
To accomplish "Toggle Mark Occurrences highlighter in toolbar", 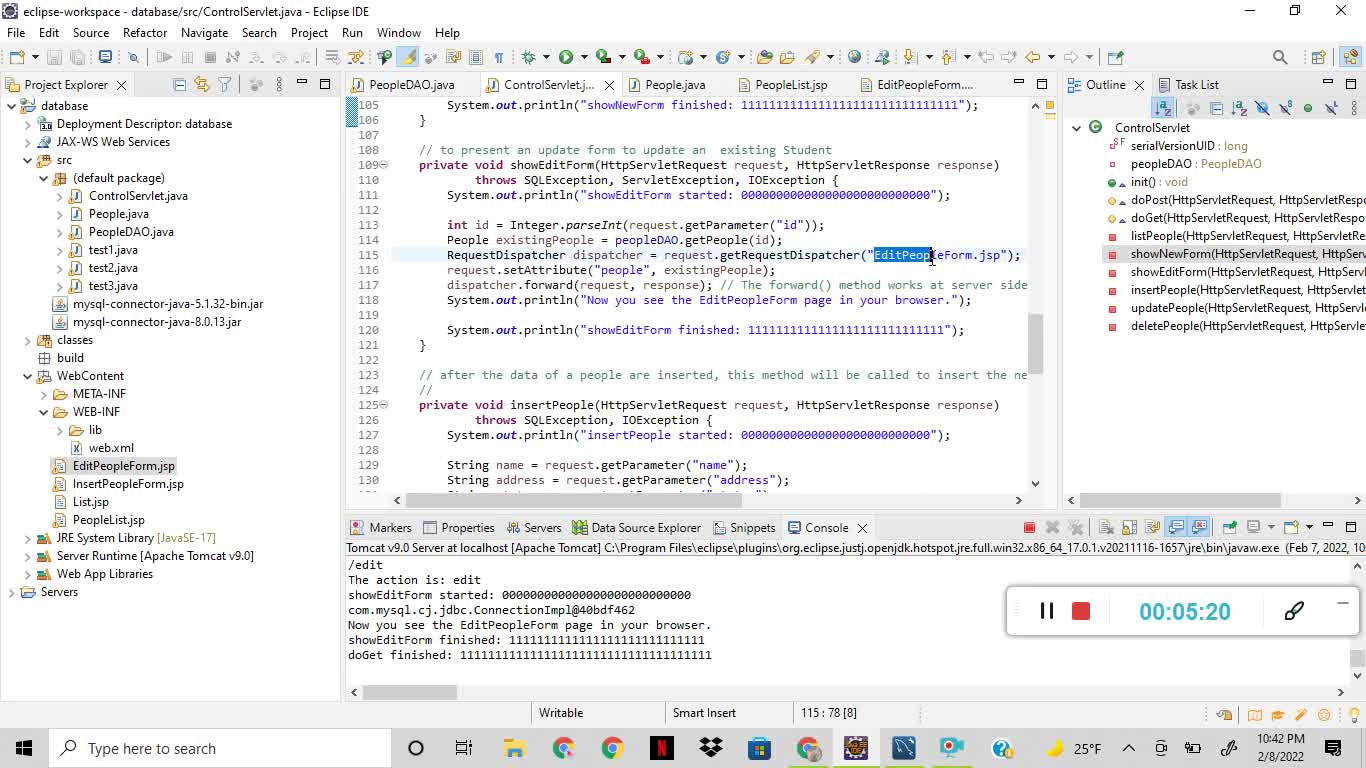I will pyautogui.click(x=407, y=57).
